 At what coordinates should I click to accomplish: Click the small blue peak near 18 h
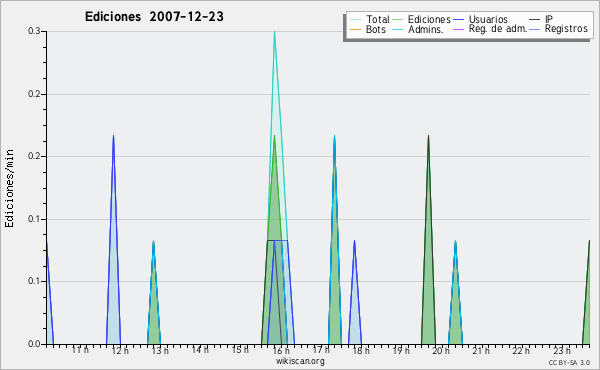point(355,243)
